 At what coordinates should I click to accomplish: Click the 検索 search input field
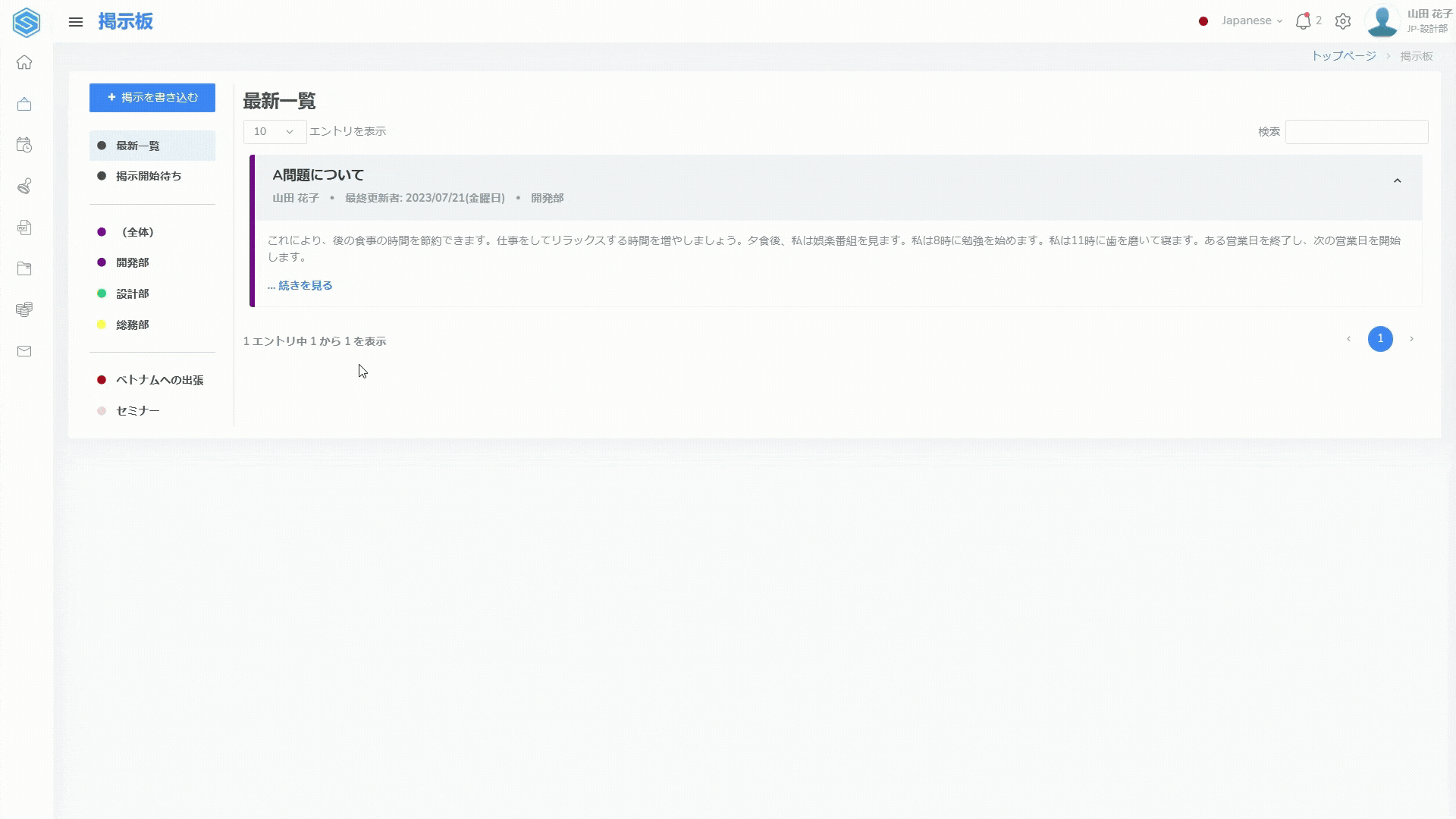[x=1356, y=132]
